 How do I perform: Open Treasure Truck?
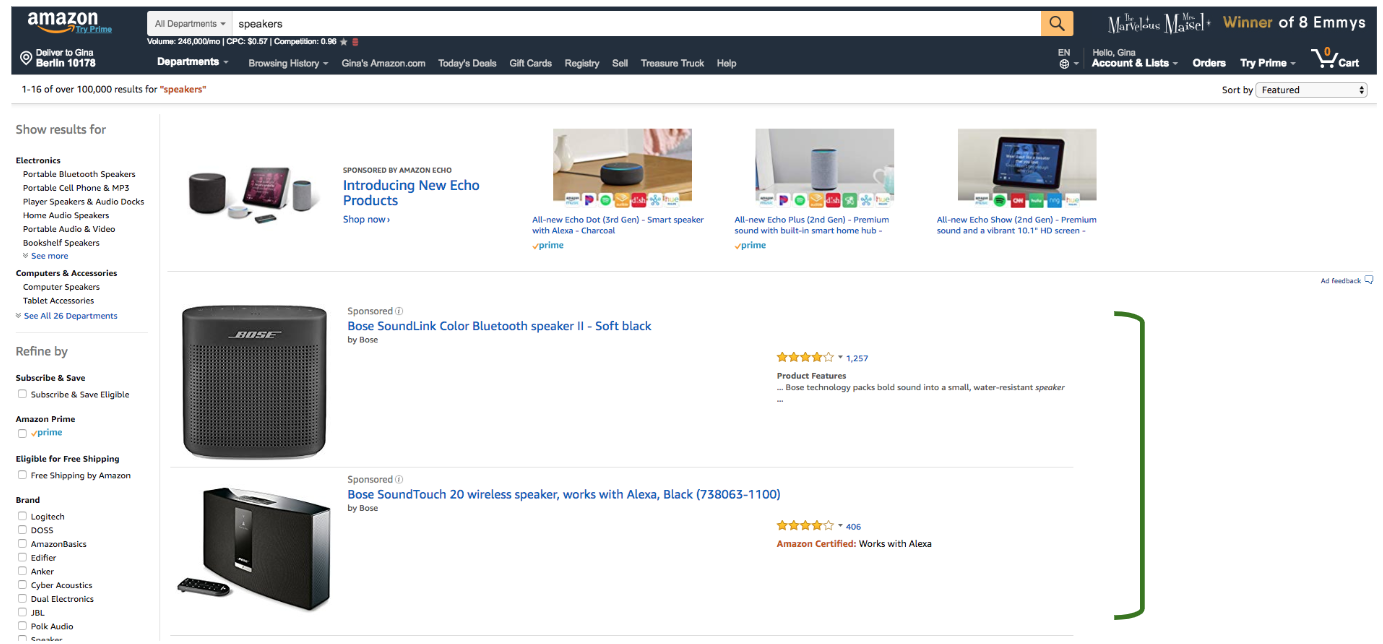point(672,63)
